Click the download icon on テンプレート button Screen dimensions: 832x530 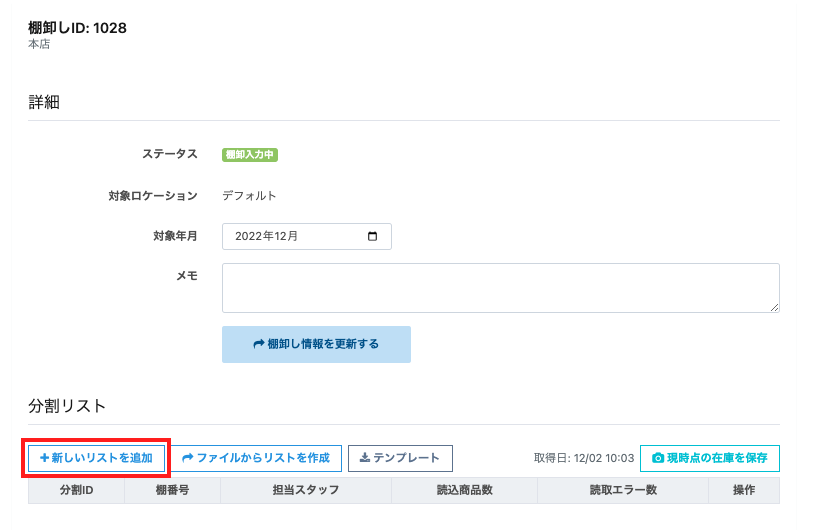pos(365,457)
